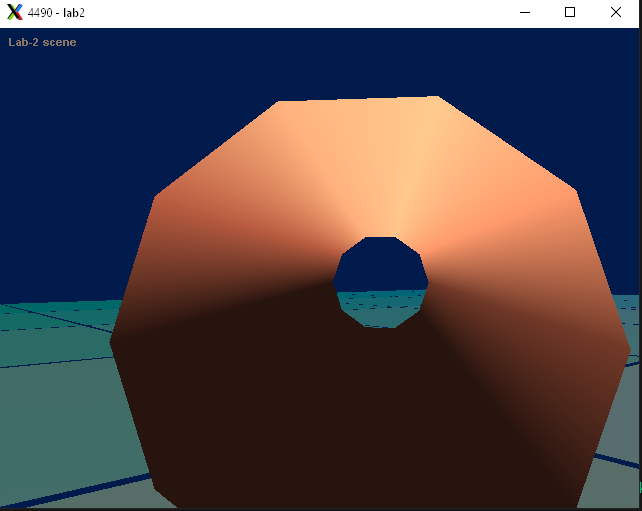
Task: Click the "4490 - lab2" window title
Action: (56, 13)
